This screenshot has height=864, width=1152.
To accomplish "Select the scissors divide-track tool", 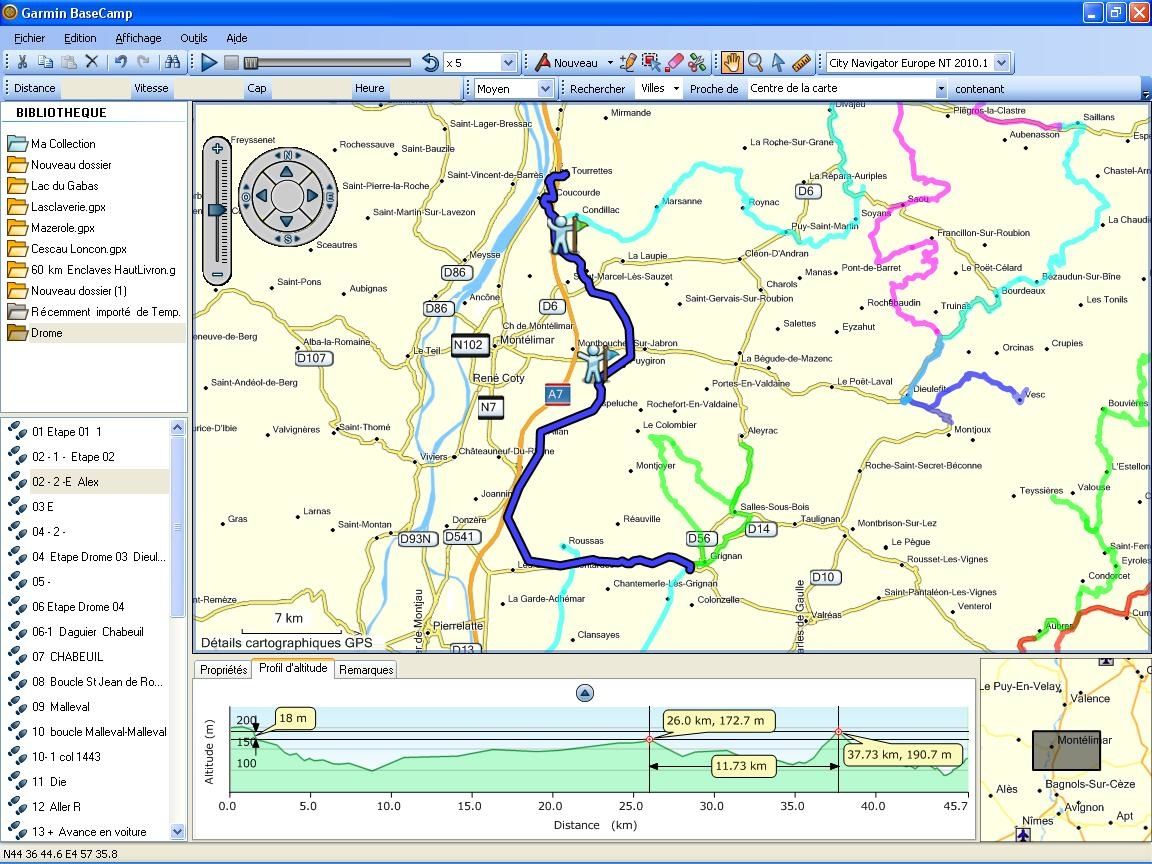I will [696, 62].
